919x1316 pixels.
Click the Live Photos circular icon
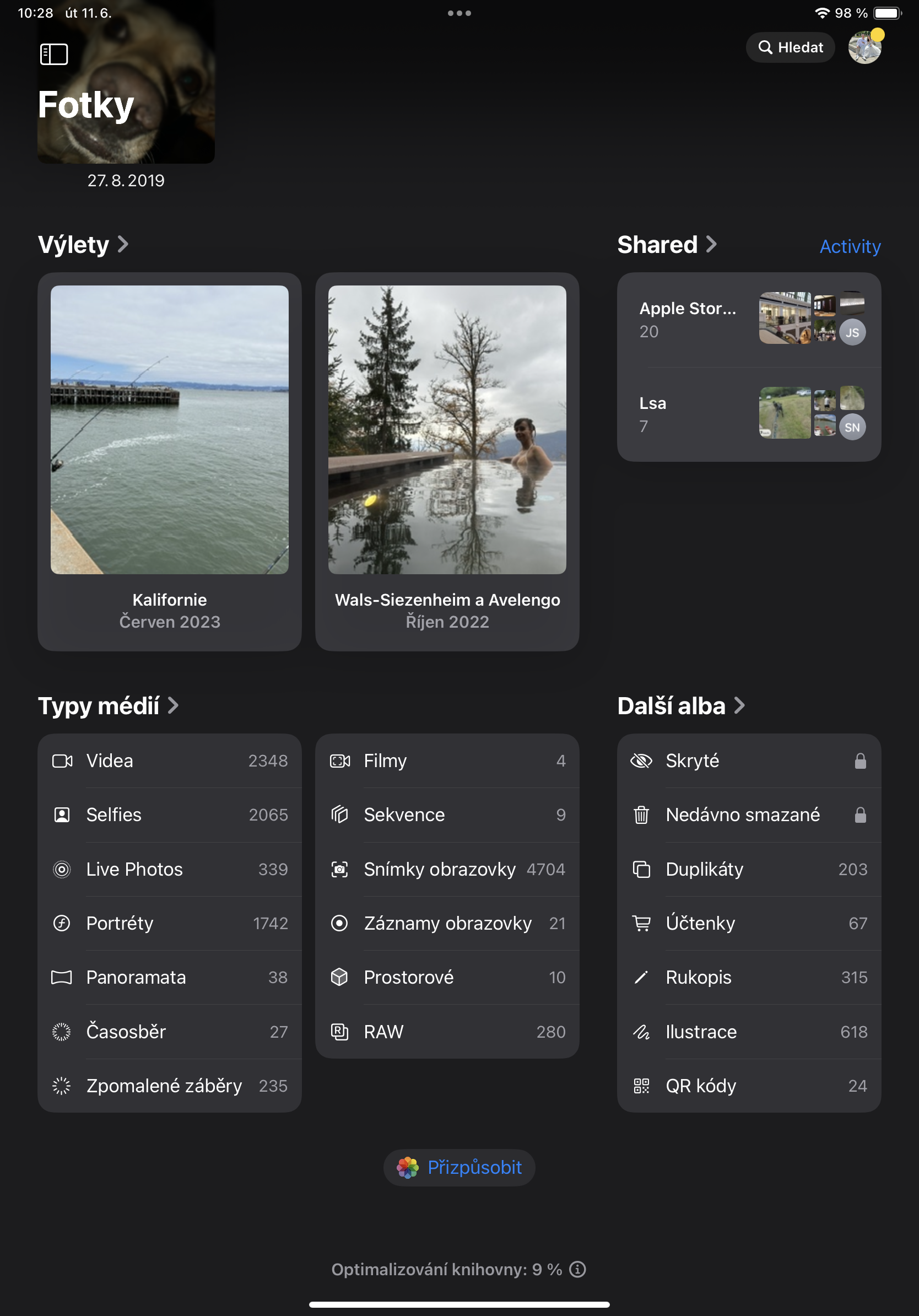[x=63, y=869]
